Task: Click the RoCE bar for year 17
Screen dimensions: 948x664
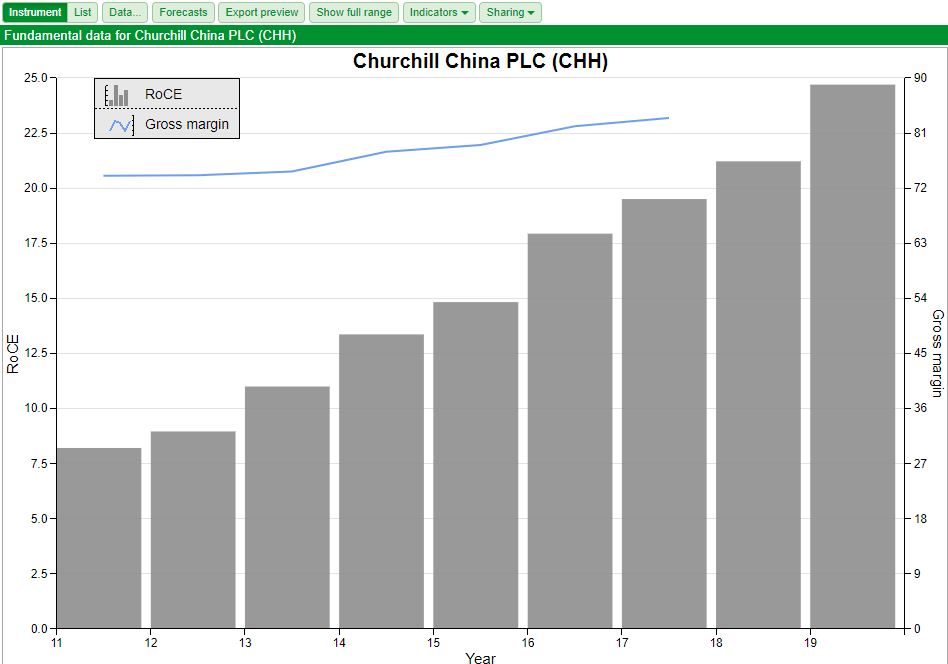Action: tap(664, 414)
